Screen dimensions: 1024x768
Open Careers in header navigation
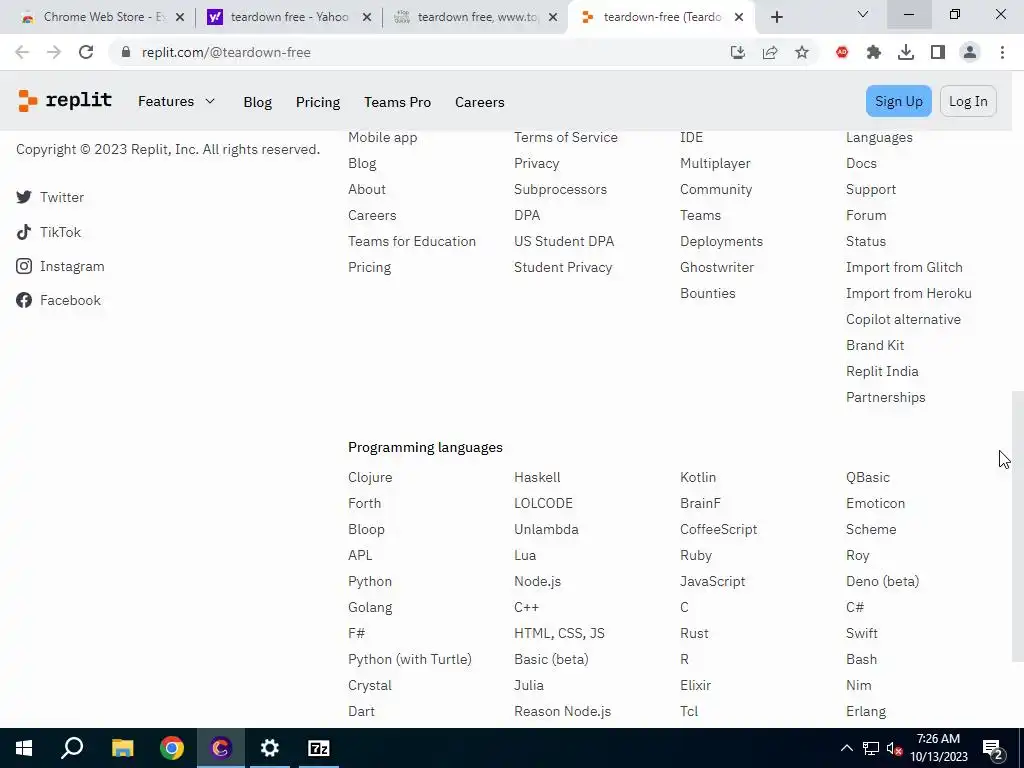pos(479,102)
